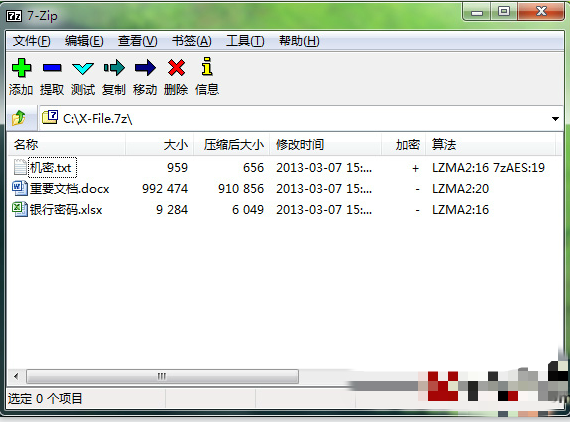Click the blue Extract (提取) minus icon

point(52,68)
